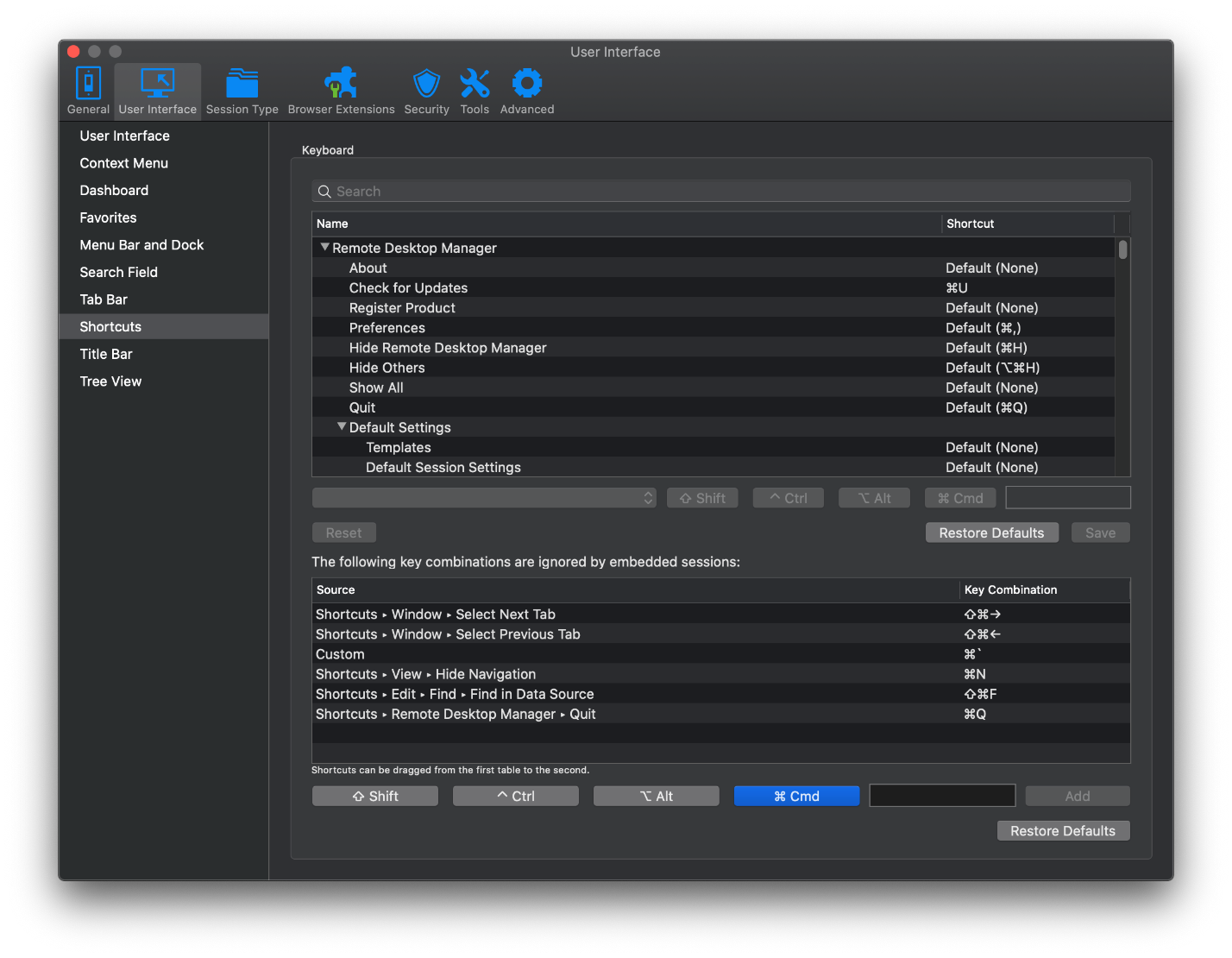
Task: Open the shortcut key dropdown above Reset
Action: [484, 498]
